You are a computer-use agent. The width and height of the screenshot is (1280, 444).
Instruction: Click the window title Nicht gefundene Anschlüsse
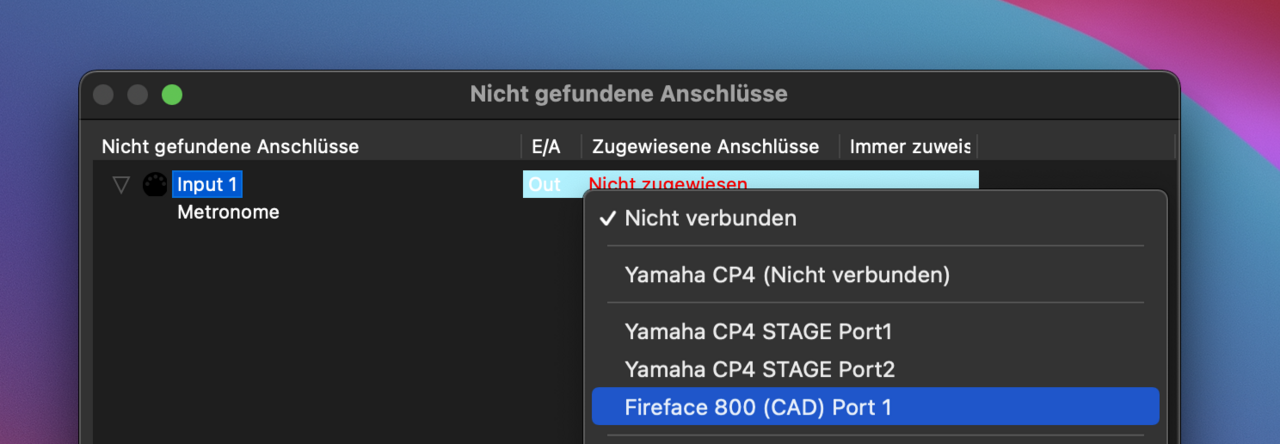629,94
